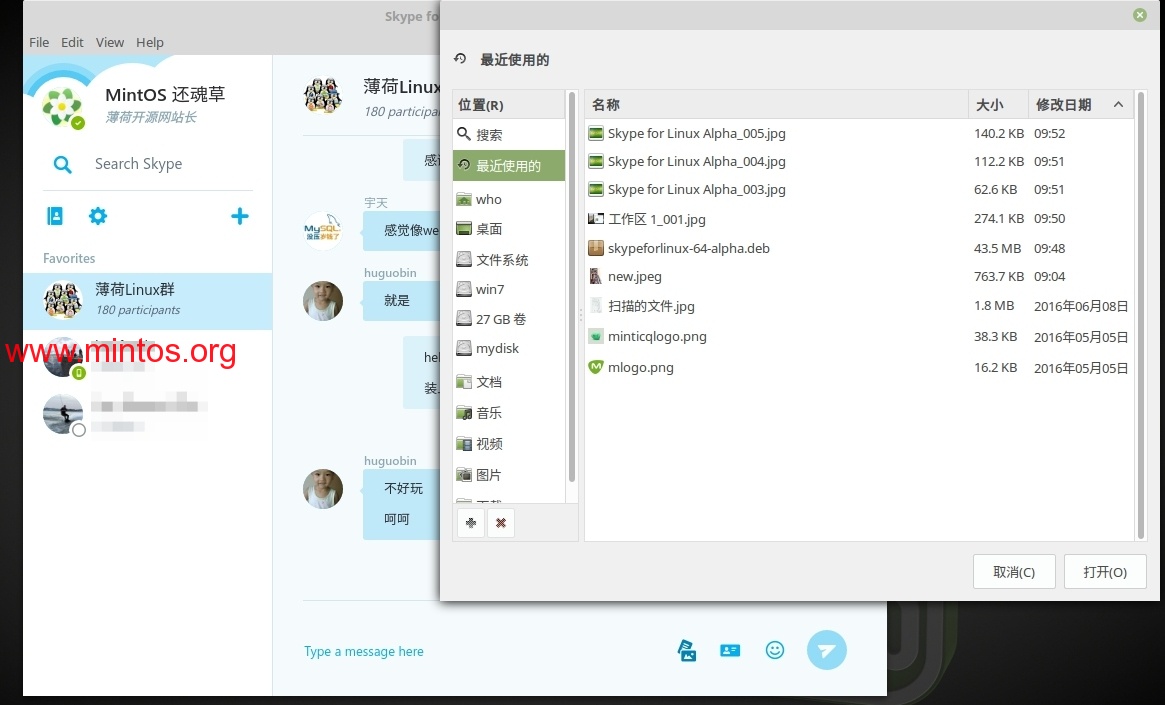Click huguobin avatar beside 就是 message
This screenshot has height=705, width=1165.
(x=323, y=301)
